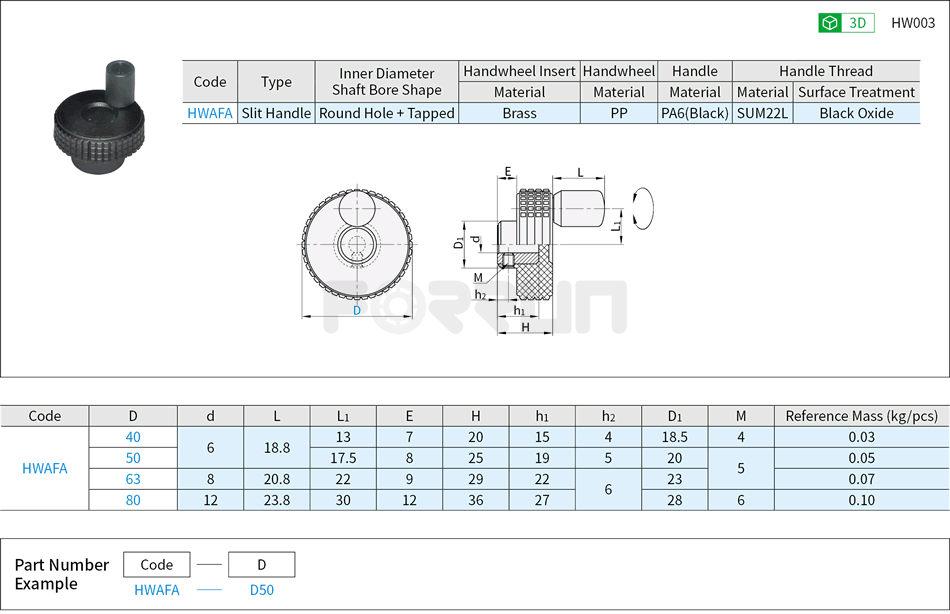Click the handwheel front-view diagram
This screenshot has height=614, width=950.
(355, 243)
